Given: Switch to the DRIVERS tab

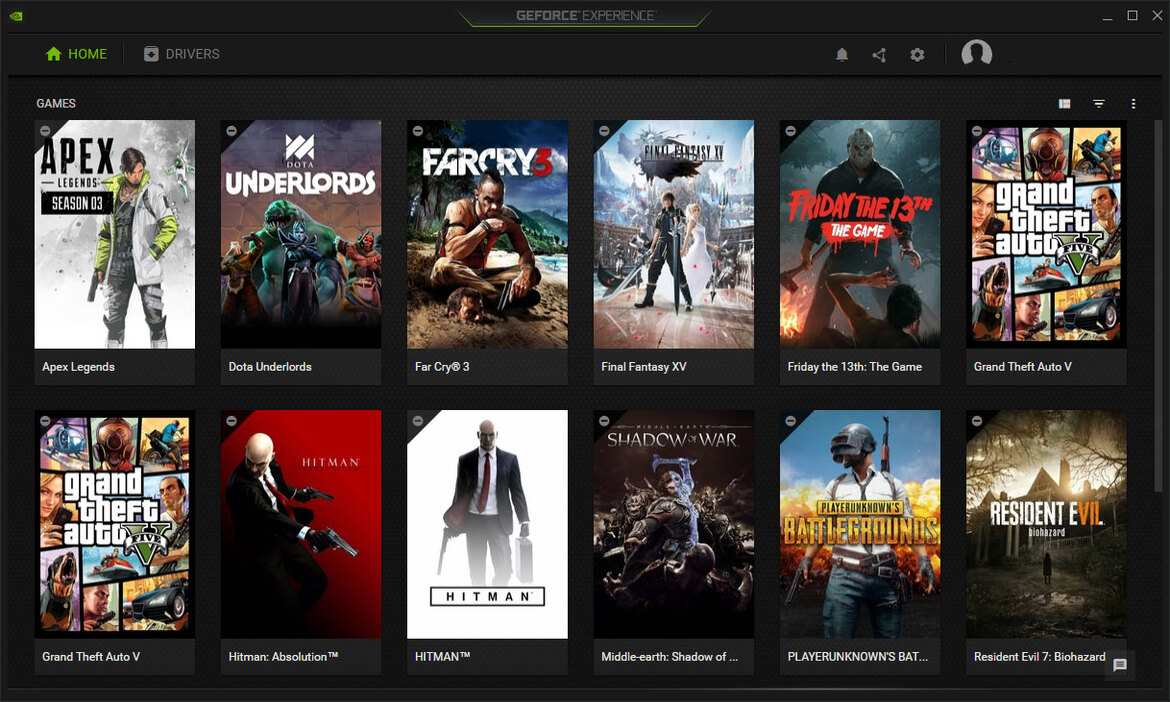Looking at the screenshot, I should point(181,54).
